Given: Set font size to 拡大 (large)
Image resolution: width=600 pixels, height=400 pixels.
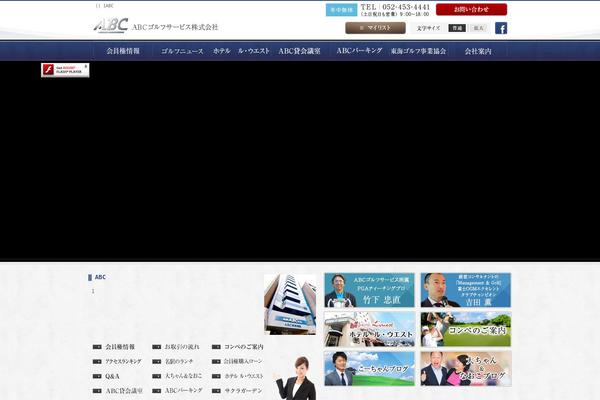Looking at the screenshot, I should (478, 28).
